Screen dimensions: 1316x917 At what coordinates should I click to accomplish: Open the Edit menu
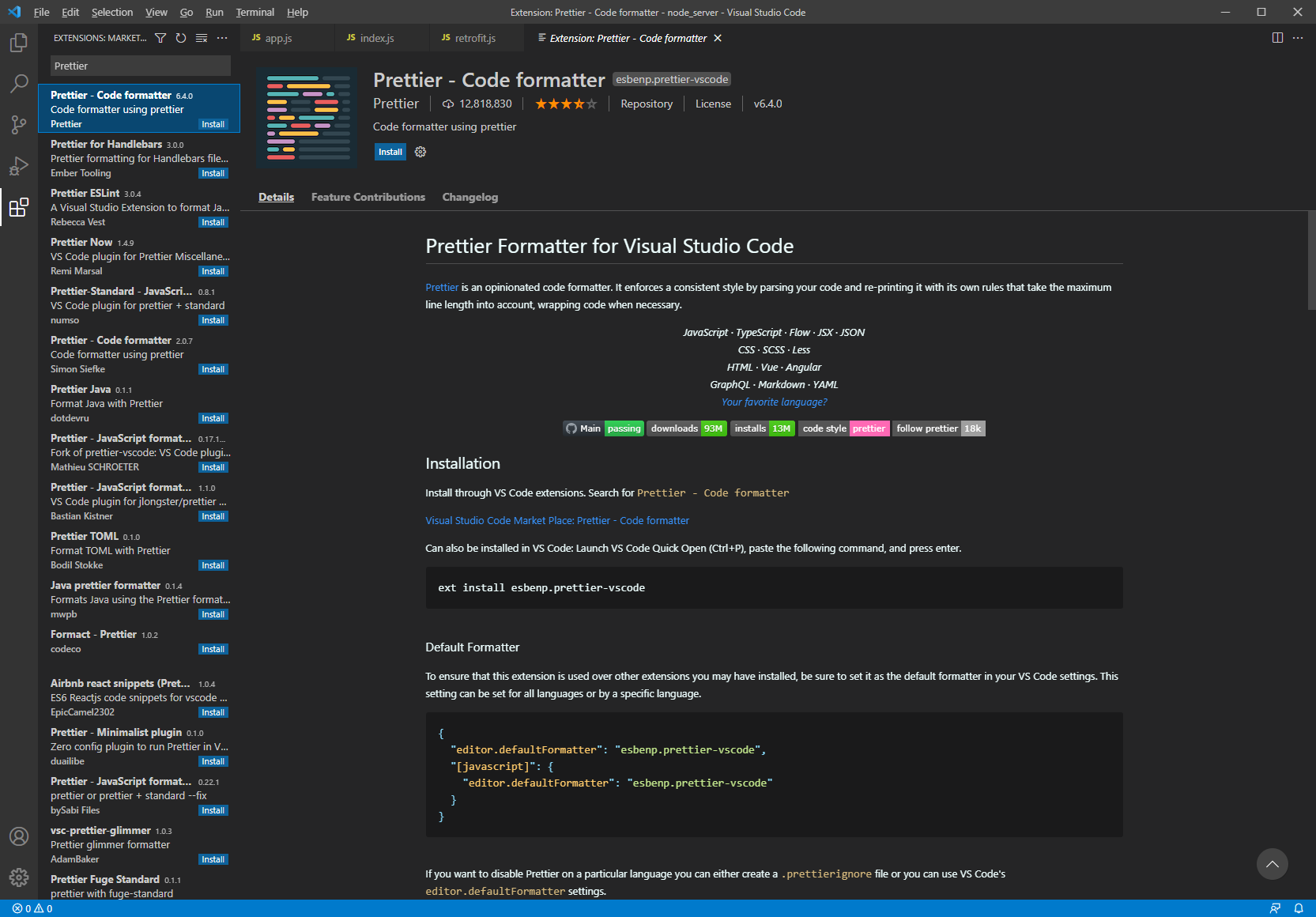click(70, 12)
